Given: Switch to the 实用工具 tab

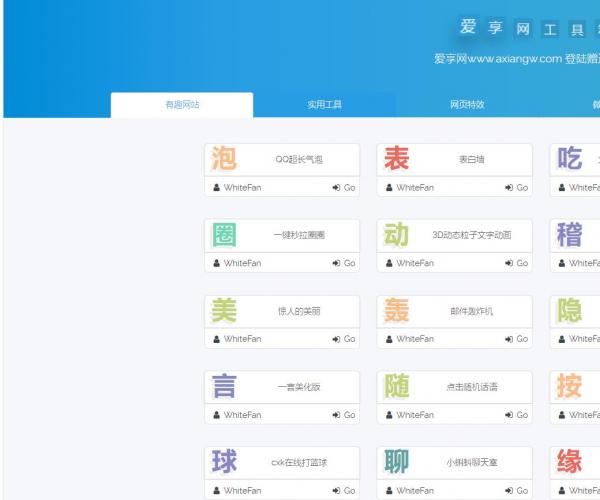Looking at the screenshot, I should 324,104.
